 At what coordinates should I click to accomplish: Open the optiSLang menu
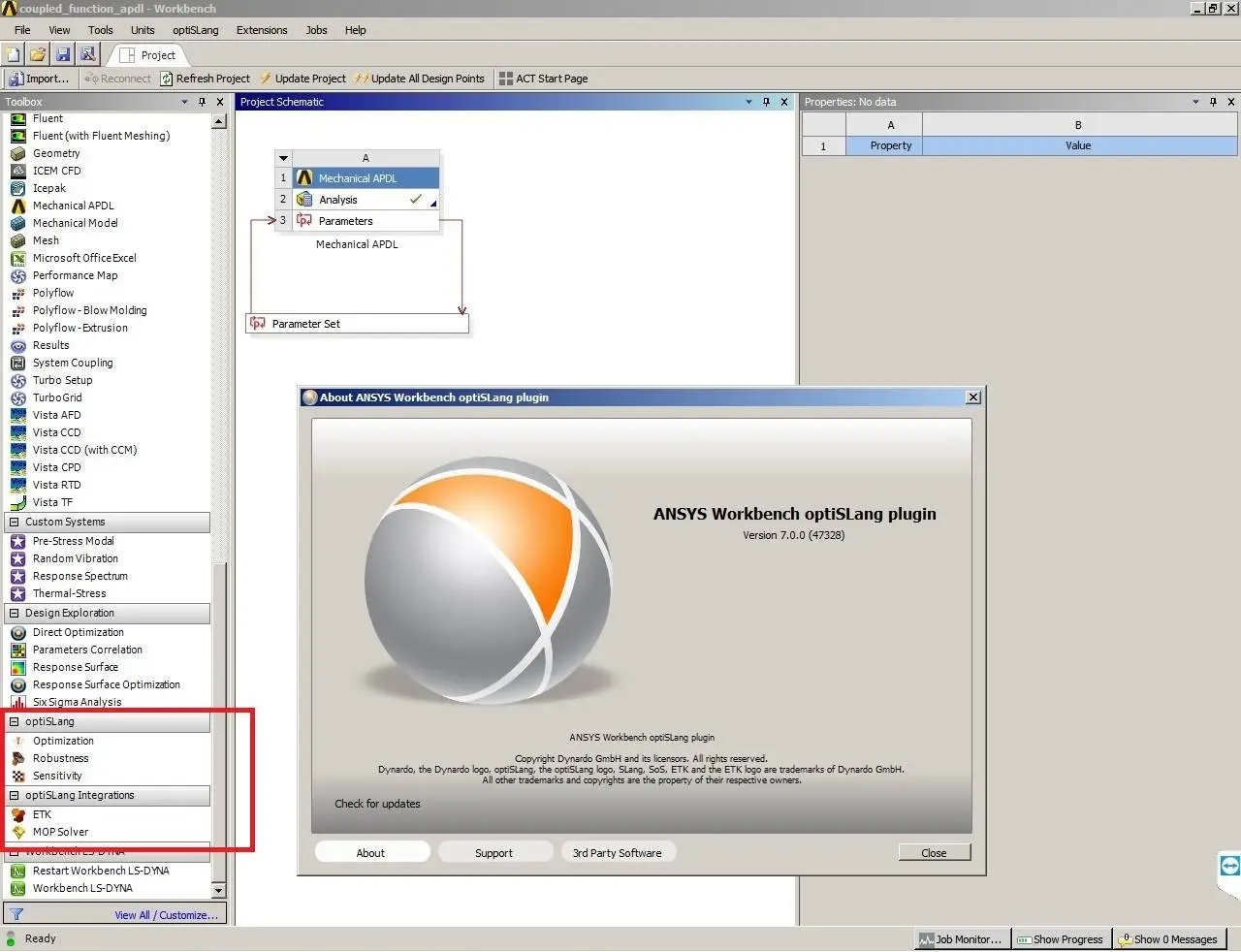pyautogui.click(x=196, y=30)
